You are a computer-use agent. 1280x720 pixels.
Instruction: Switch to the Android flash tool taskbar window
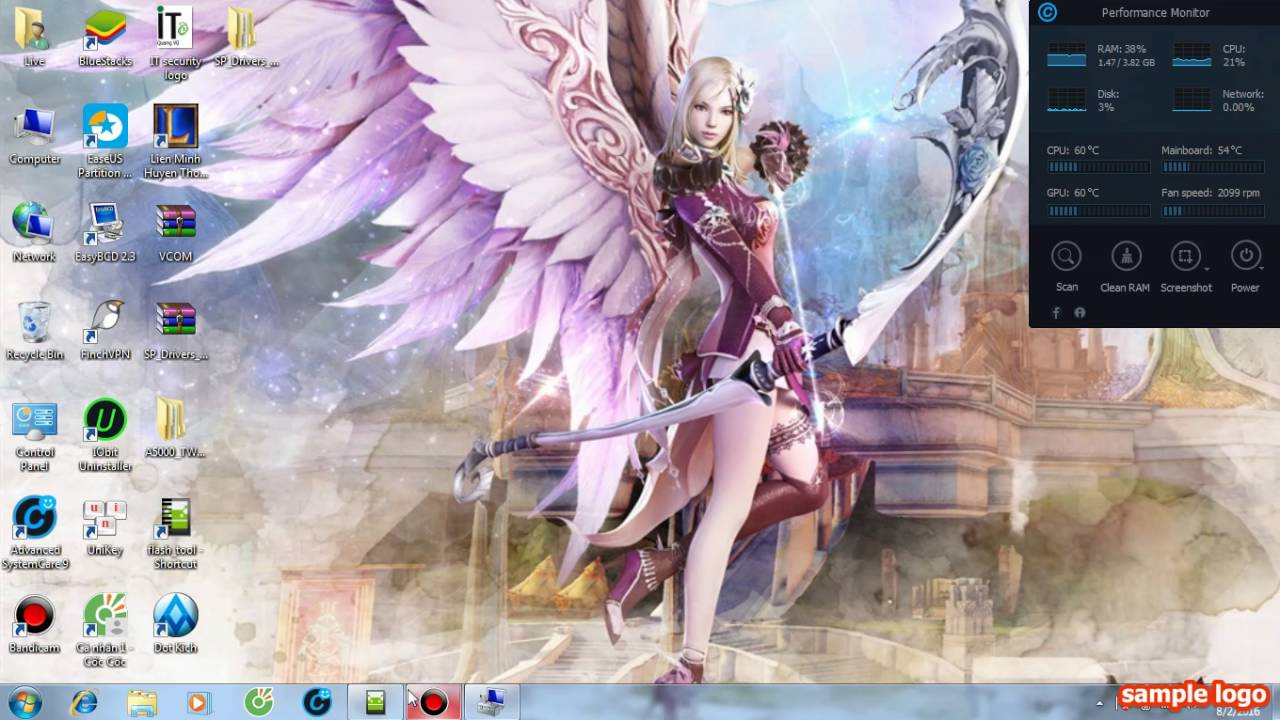(376, 702)
